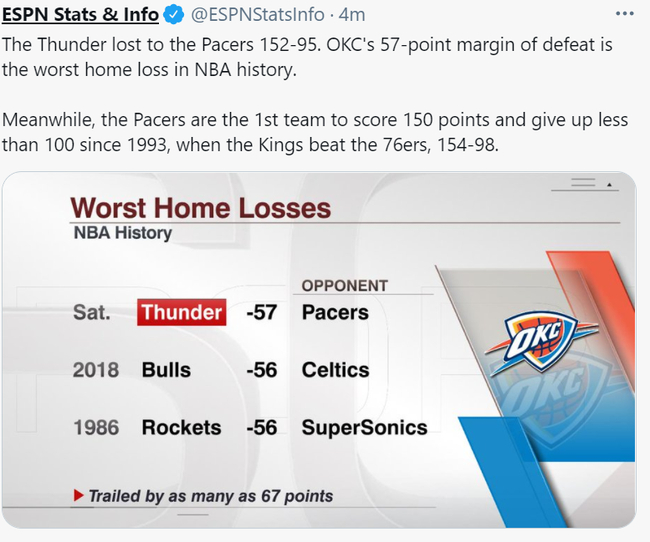The width and height of the screenshot is (650, 542).
Task: Click the Worst Home Losses heading
Action: (200, 208)
